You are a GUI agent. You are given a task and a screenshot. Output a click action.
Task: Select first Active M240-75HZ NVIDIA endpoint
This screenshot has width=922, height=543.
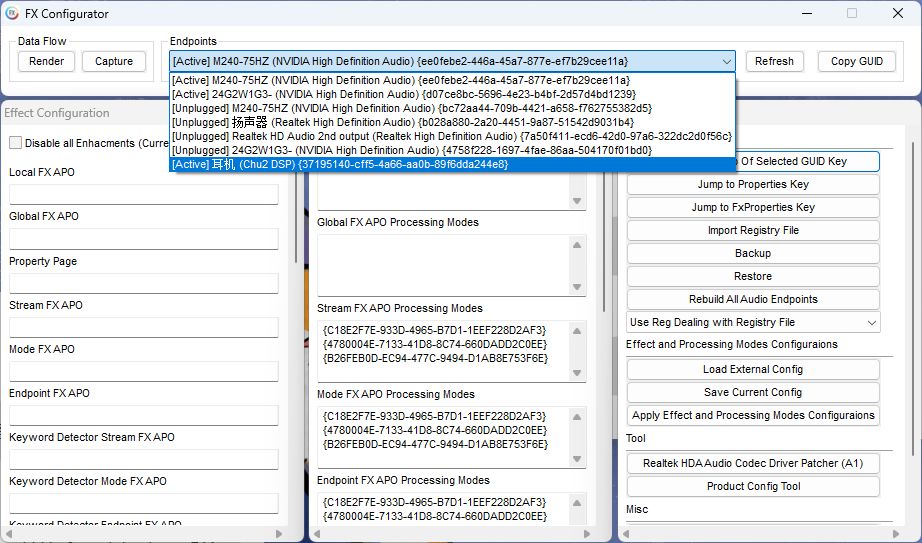click(452, 80)
